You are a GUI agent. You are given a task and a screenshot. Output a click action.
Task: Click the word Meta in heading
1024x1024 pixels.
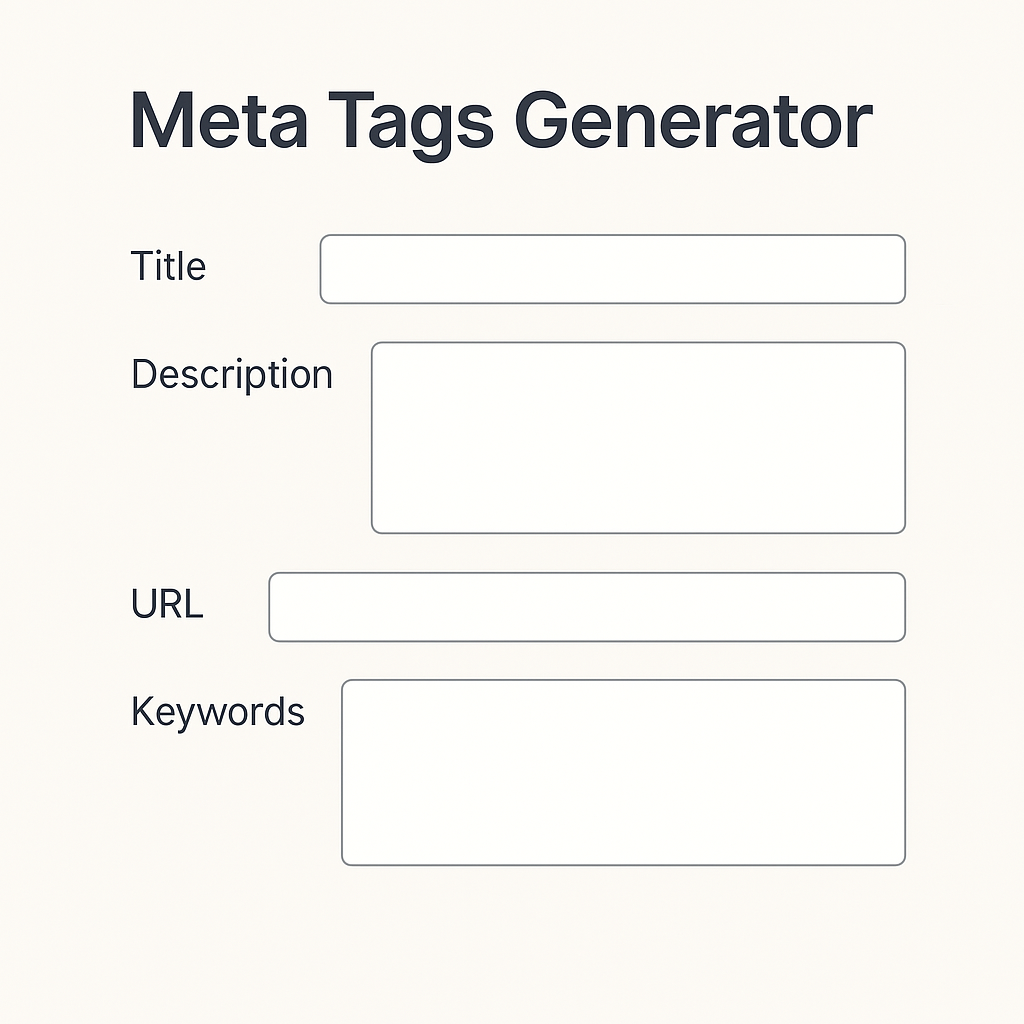pos(219,121)
